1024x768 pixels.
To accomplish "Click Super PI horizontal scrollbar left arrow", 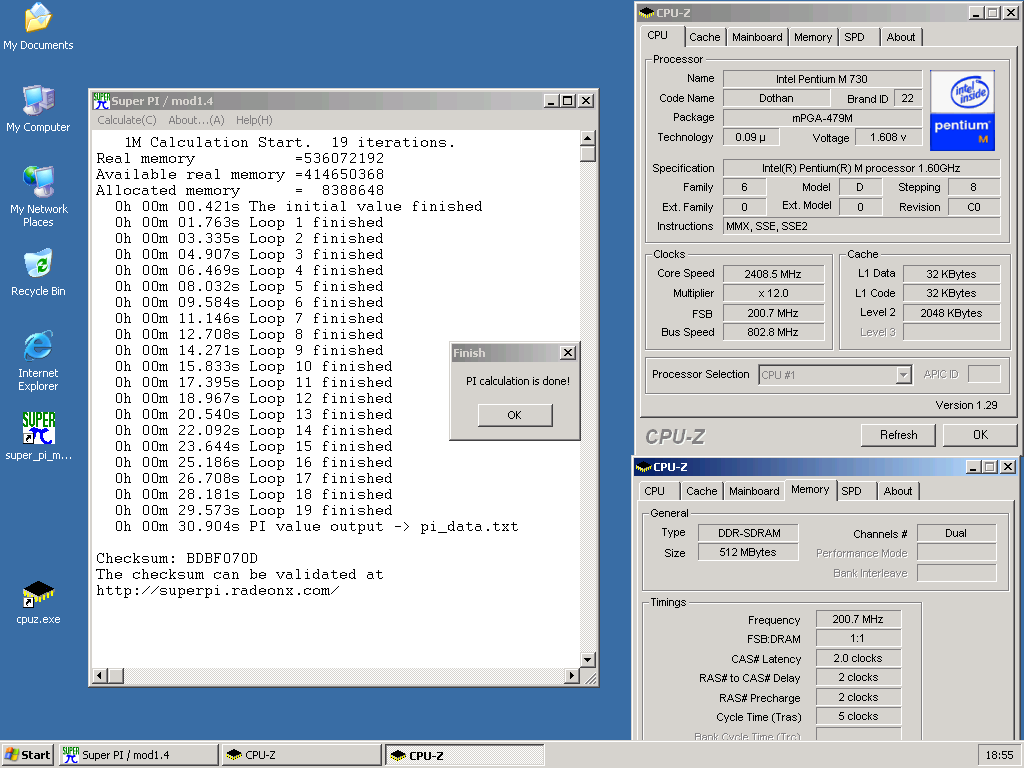I will (100, 675).
